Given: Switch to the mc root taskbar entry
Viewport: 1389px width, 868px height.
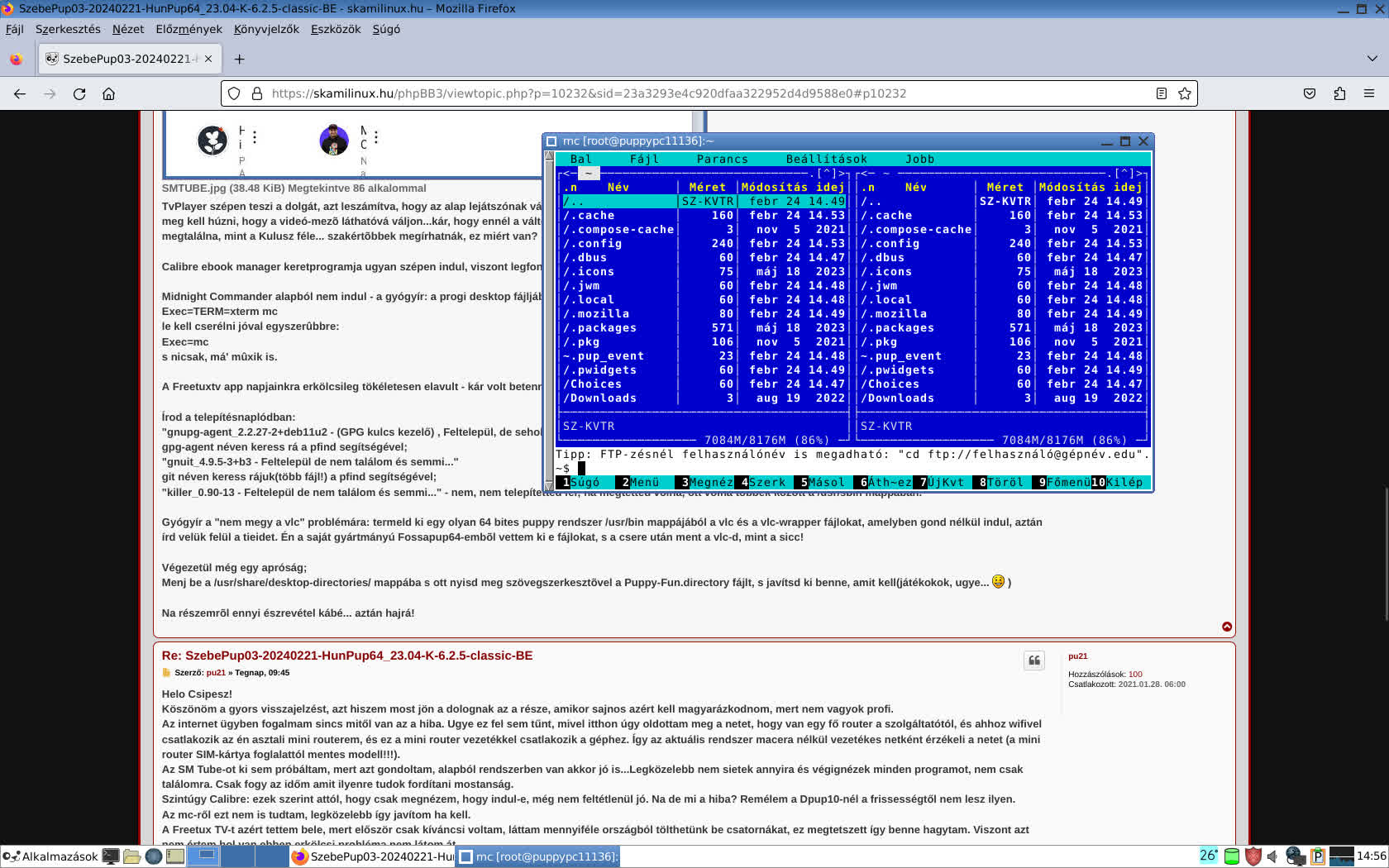Looking at the screenshot, I should pyautogui.click(x=538, y=856).
